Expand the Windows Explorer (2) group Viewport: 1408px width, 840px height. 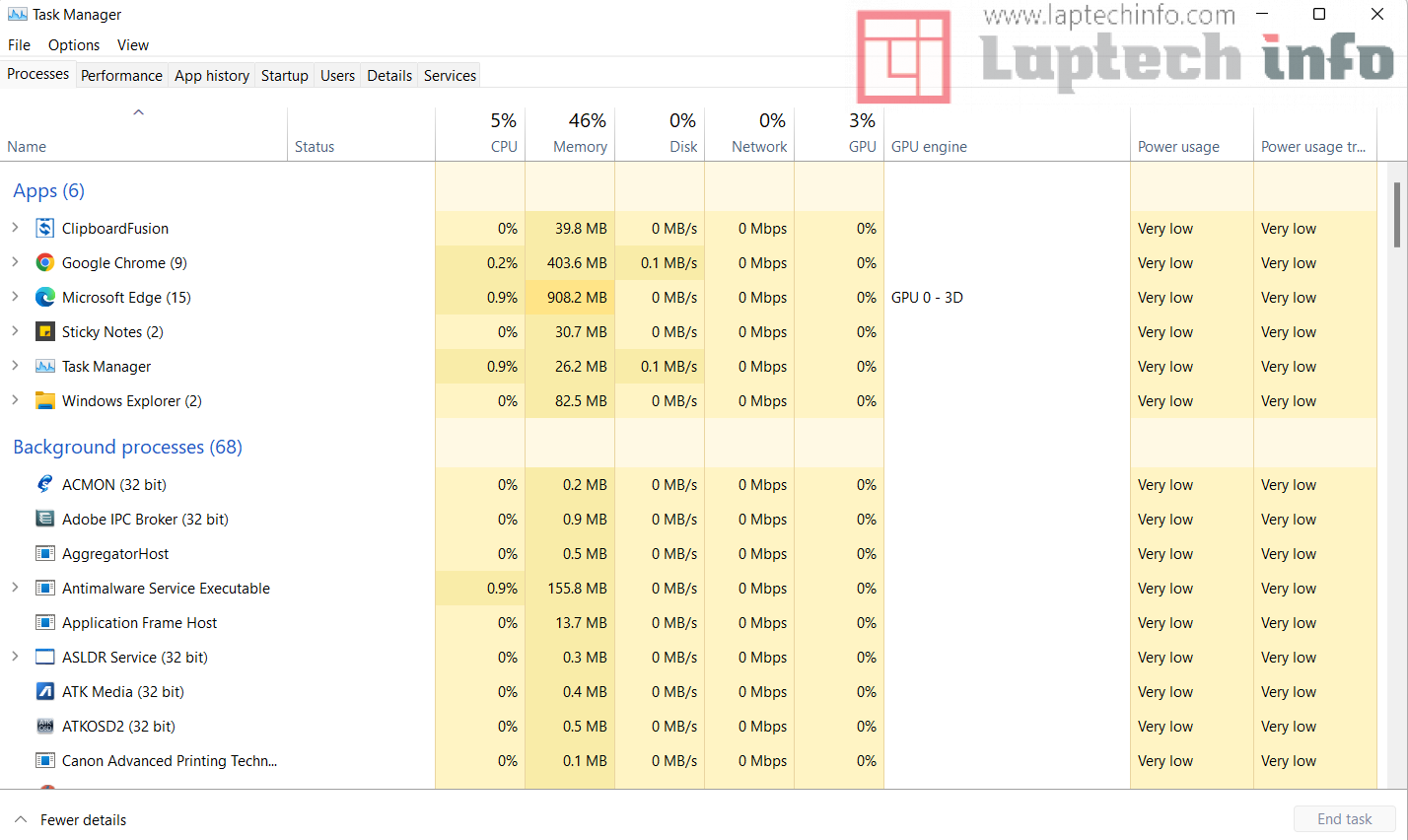pyautogui.click(x=15, y=400)
